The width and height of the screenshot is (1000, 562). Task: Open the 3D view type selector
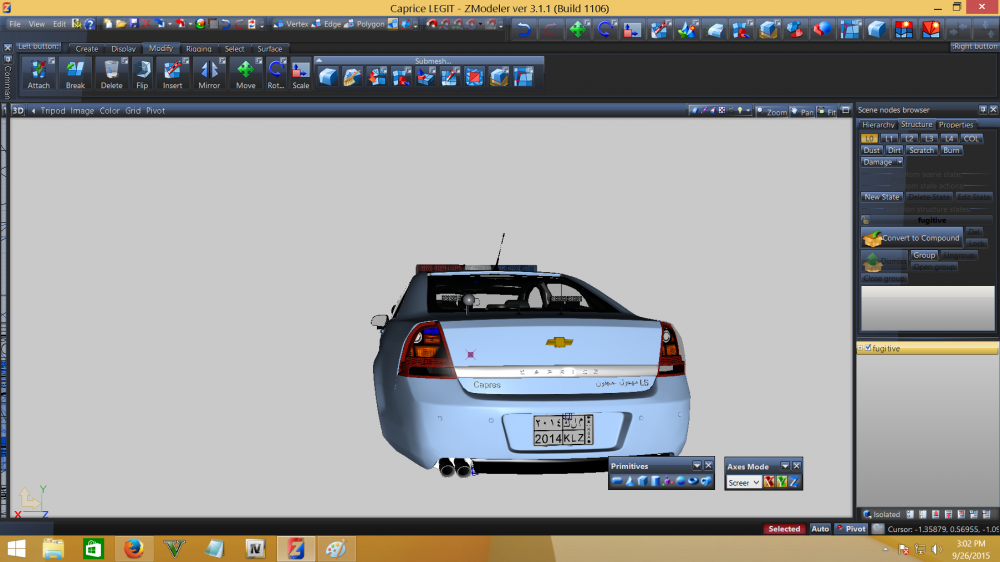pos(18,110)
